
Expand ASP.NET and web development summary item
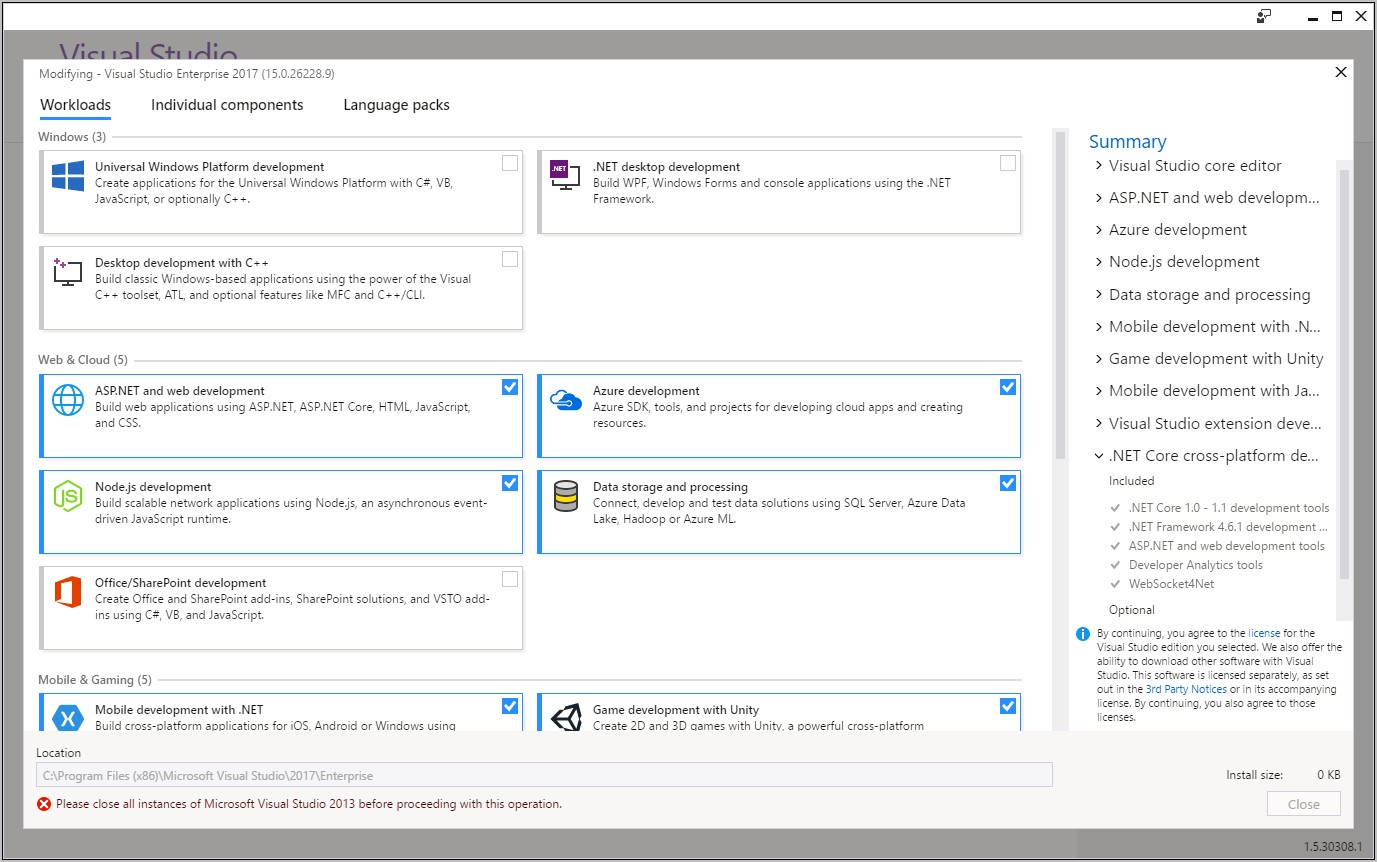tap(1099, 198)
